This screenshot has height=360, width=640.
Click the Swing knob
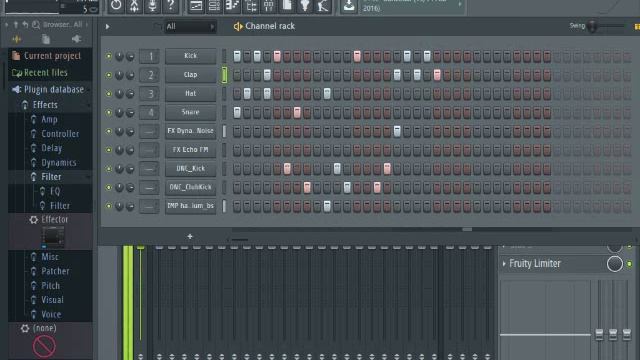tap(593, 26)
